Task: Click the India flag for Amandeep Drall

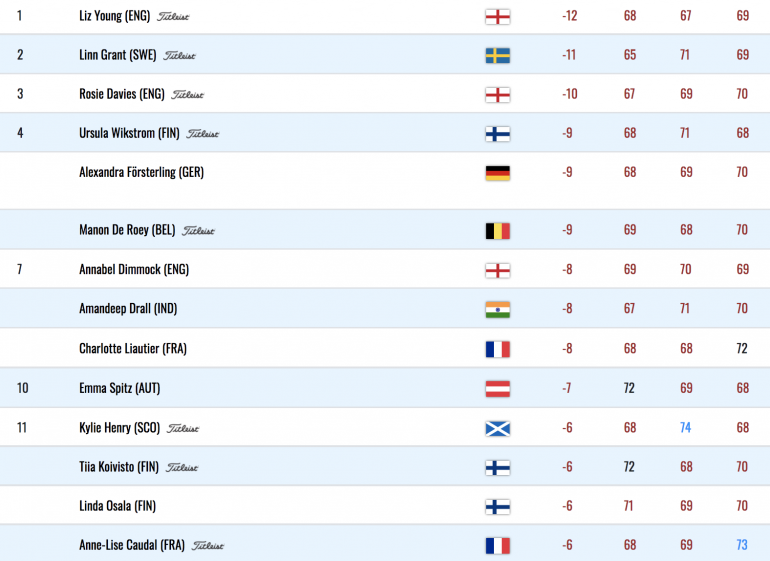Action: 497,309
